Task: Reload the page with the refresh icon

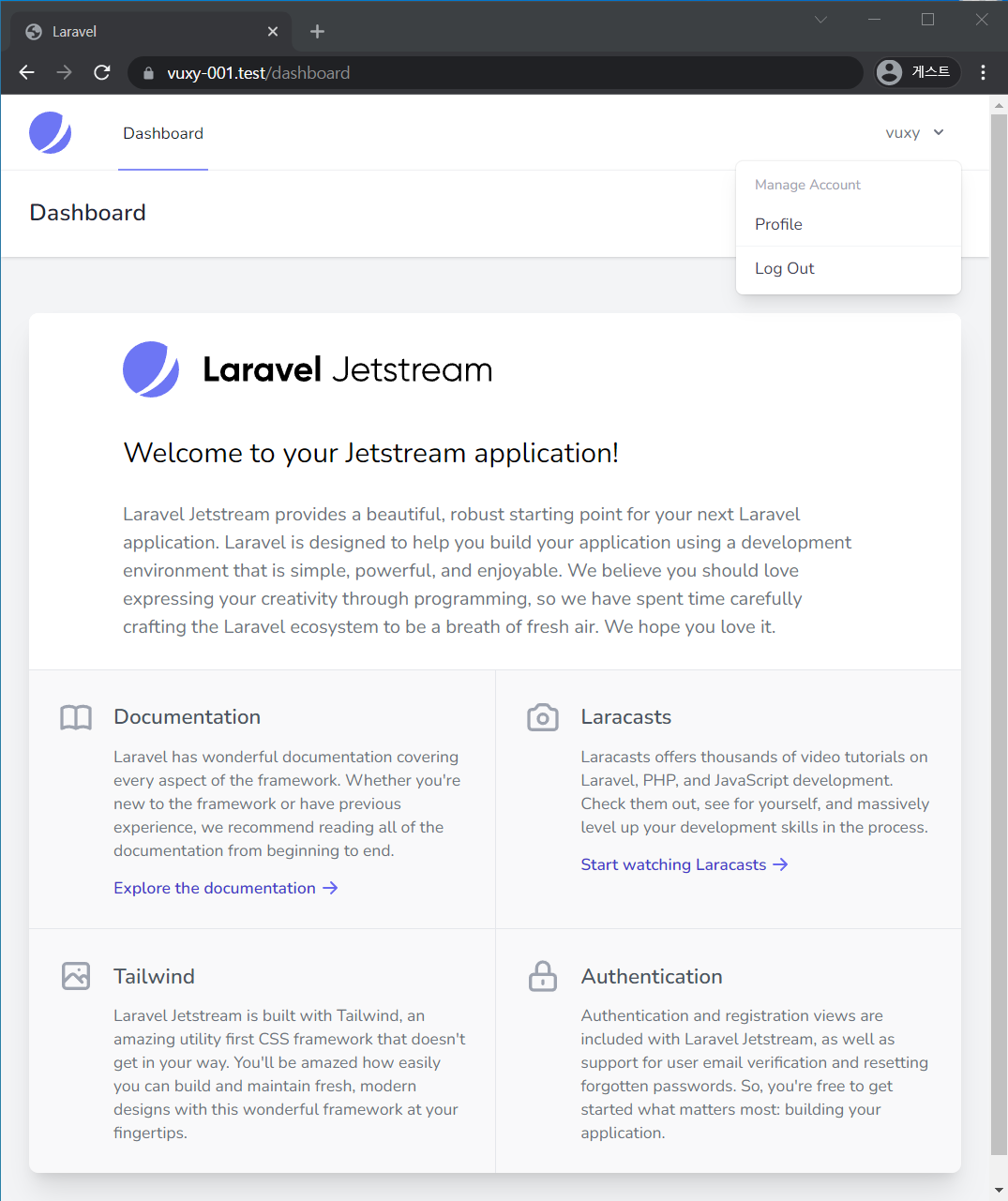Action: [102, 72]
